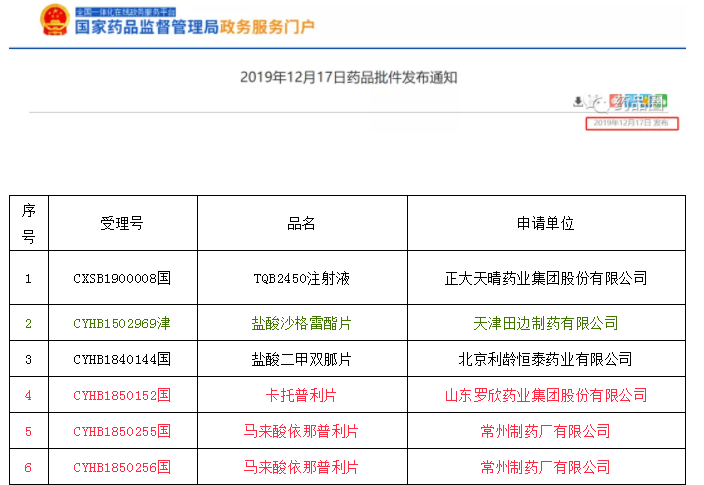Image resolution: width=704 pixels, height=485 pixels.
Task: Select 常州制药厂有限公司 in row 5
Action: (x=546, y=431)
